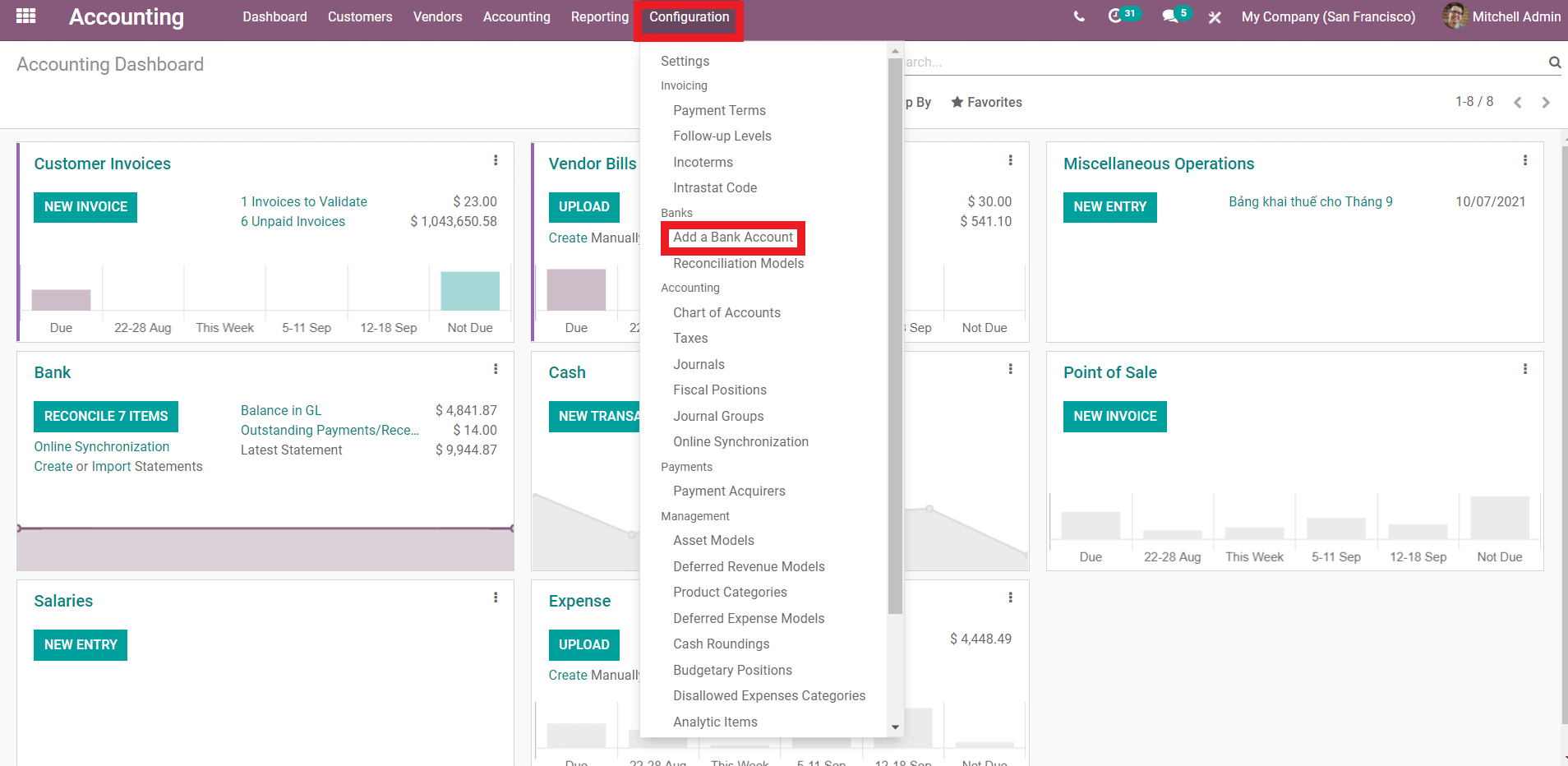Open Bank card three-dot menu
This screenshot has height=766, width=1568.
(x=496, y=369)
